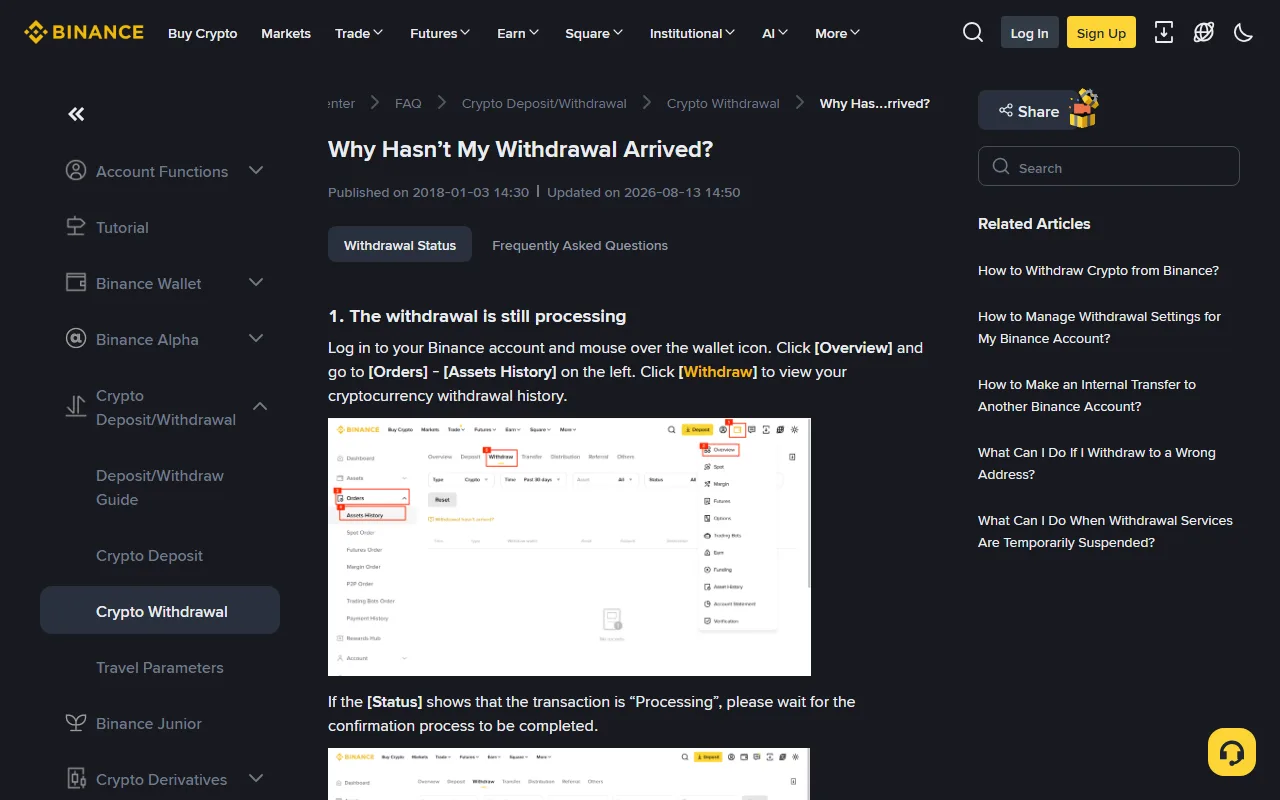Click the Binance Alpha icon
Image resolution: width=1280 pixels, height=800 pixels.
click(76, 339)
